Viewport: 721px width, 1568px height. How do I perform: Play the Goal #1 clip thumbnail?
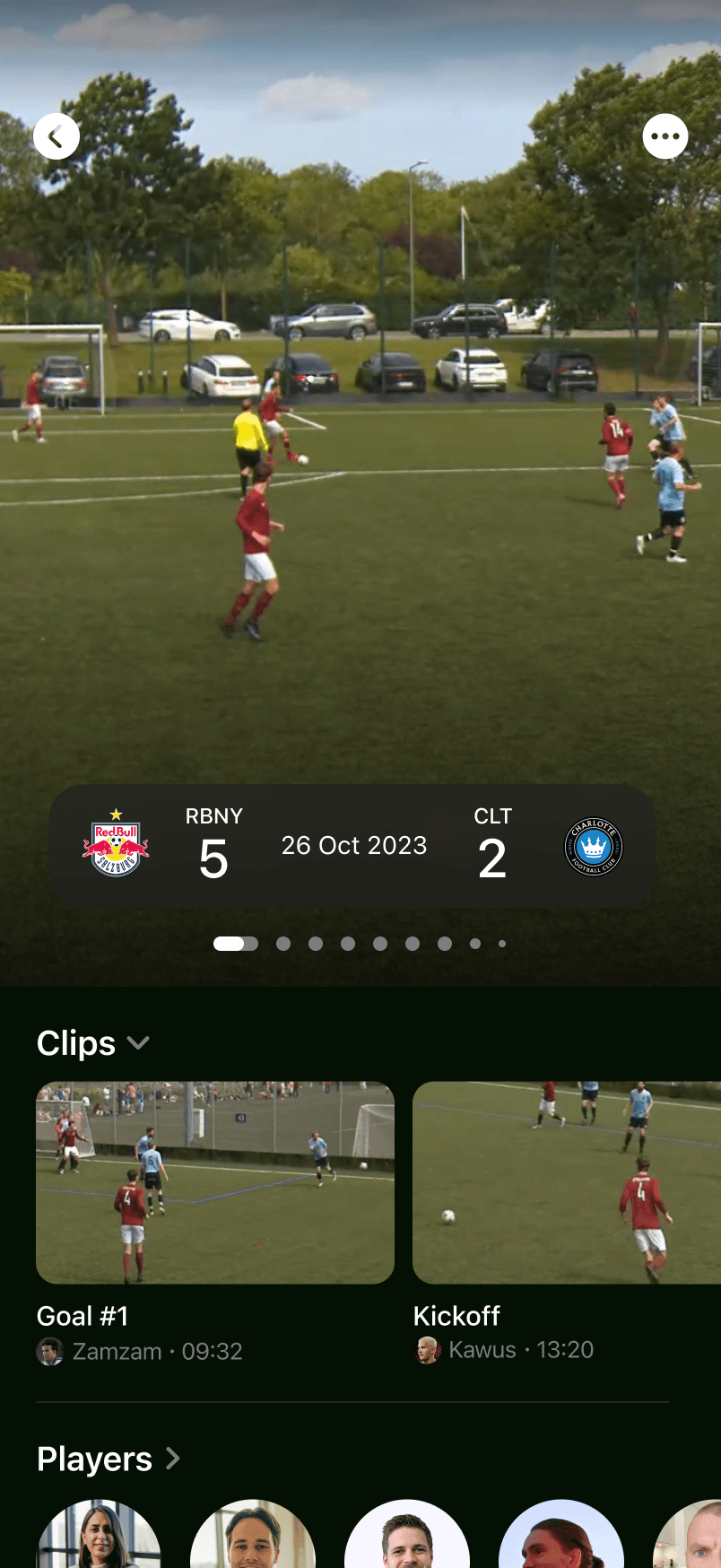[215, 1182]
